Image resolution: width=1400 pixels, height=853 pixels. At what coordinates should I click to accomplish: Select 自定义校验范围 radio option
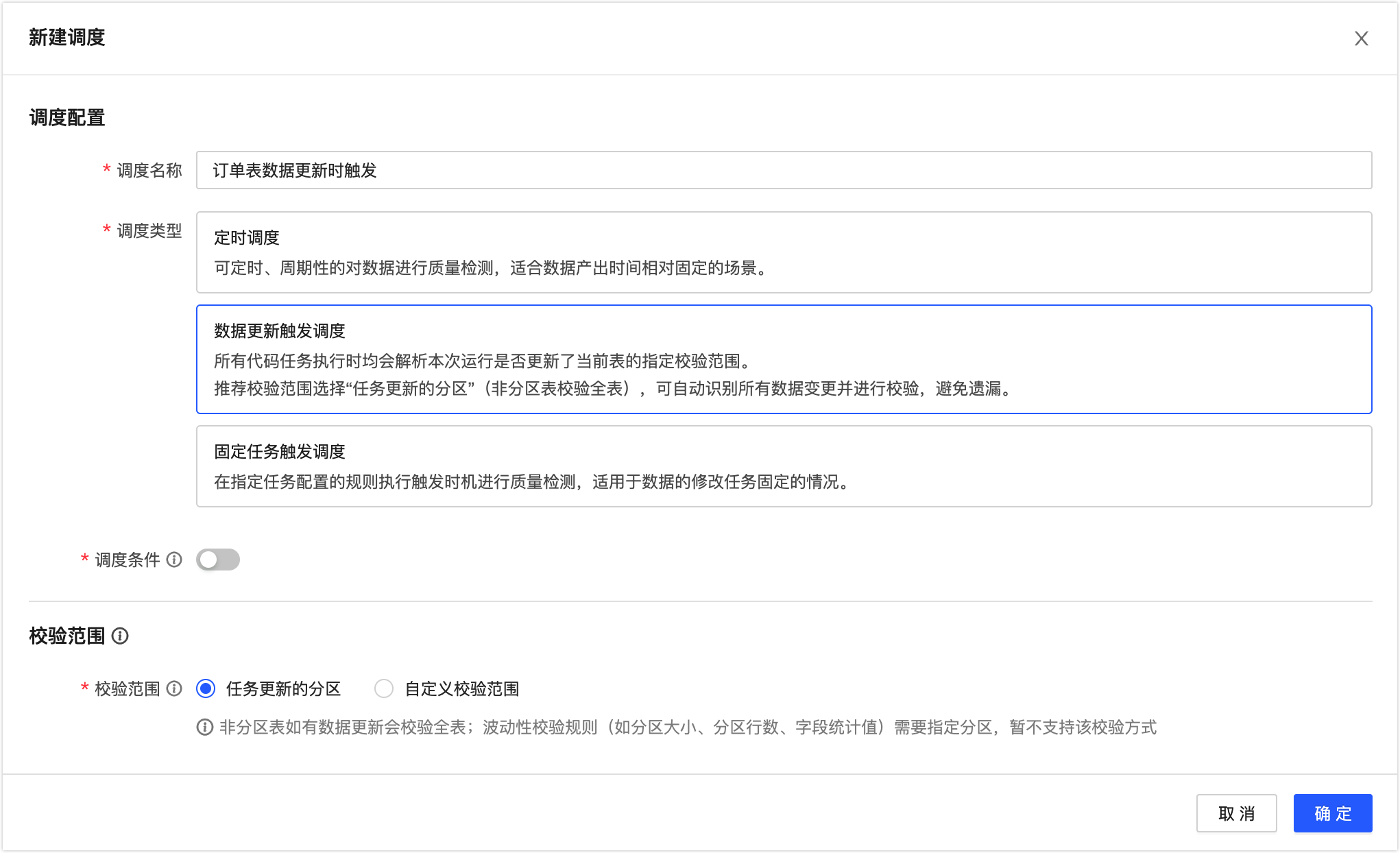(x=384, y=688)
